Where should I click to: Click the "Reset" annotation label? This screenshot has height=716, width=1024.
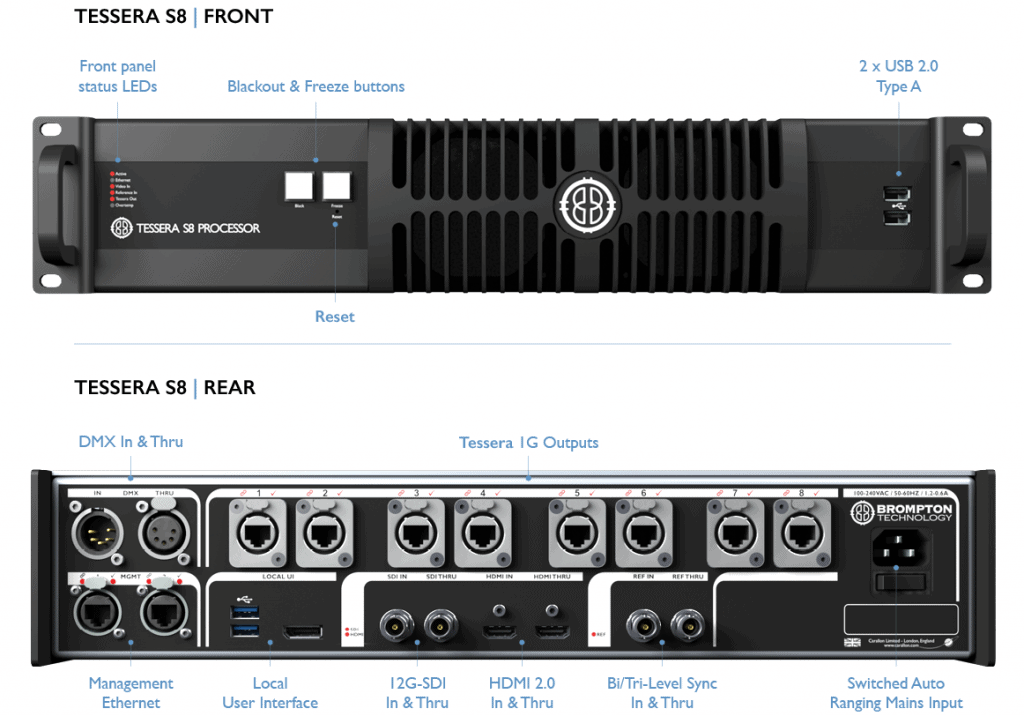click(334, 316)
